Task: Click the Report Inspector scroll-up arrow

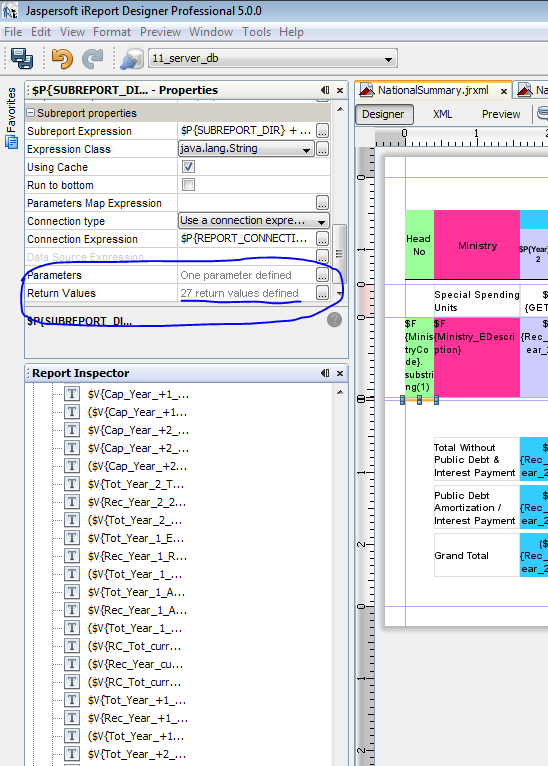Action: pyautogui.click(x=340, y=392)
